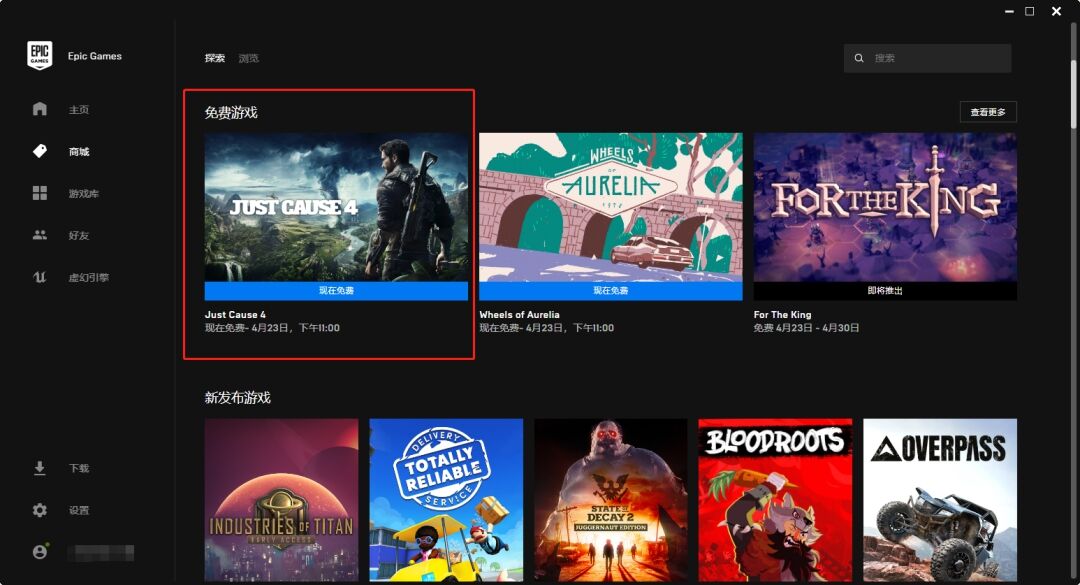Open 游戏库 label in sidebar
The width and height of the screenshot is (1080, 585).
(83, 194)
